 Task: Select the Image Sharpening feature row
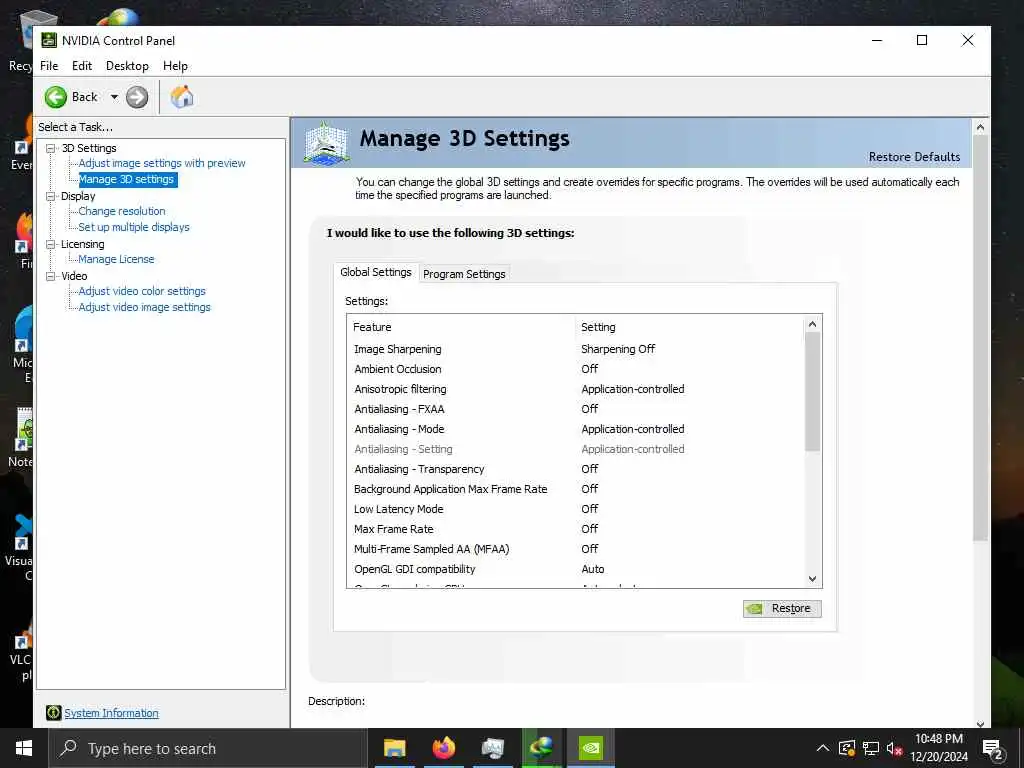tap(577, 349)
